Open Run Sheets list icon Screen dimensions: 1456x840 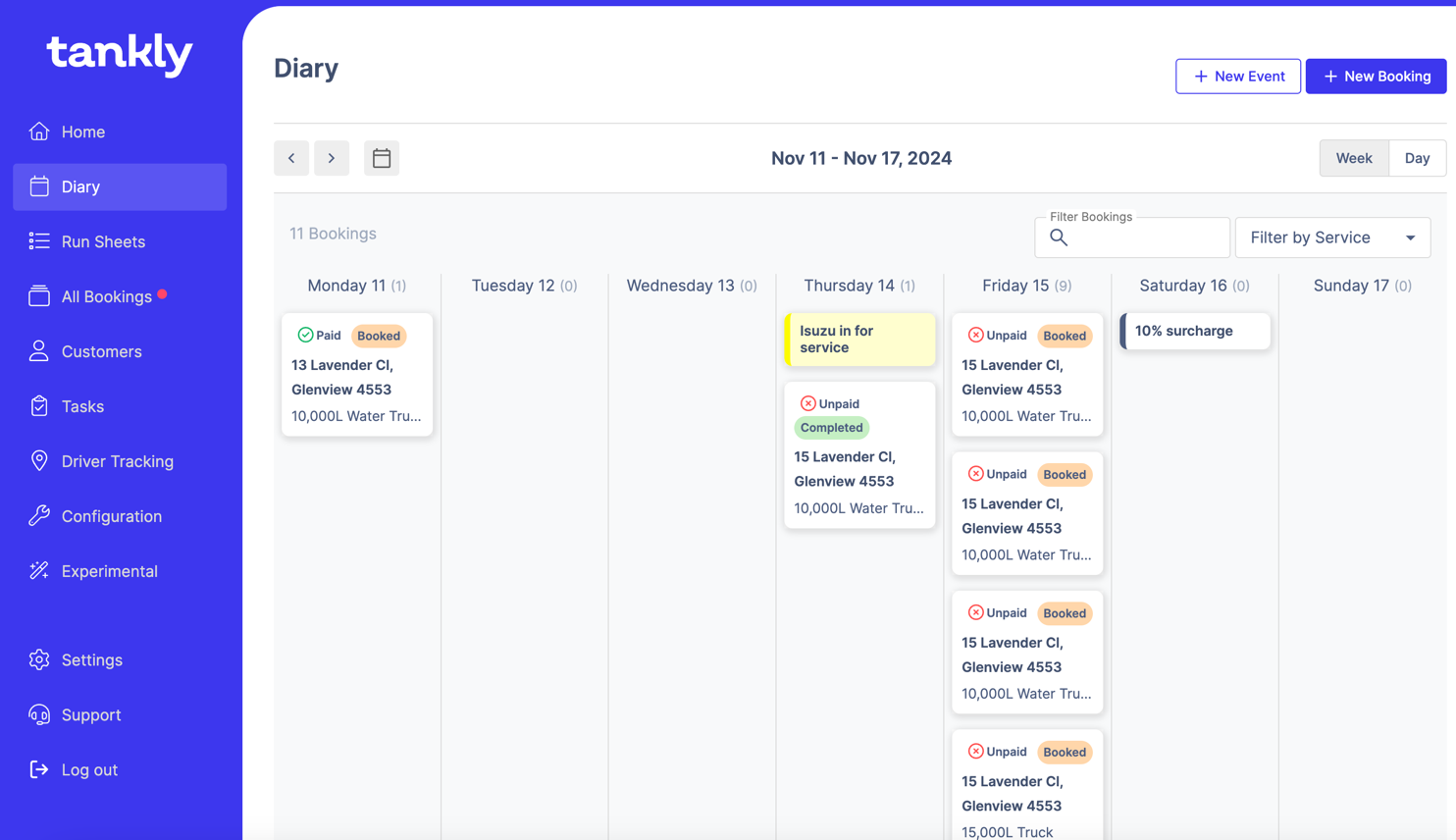[39, 241]
